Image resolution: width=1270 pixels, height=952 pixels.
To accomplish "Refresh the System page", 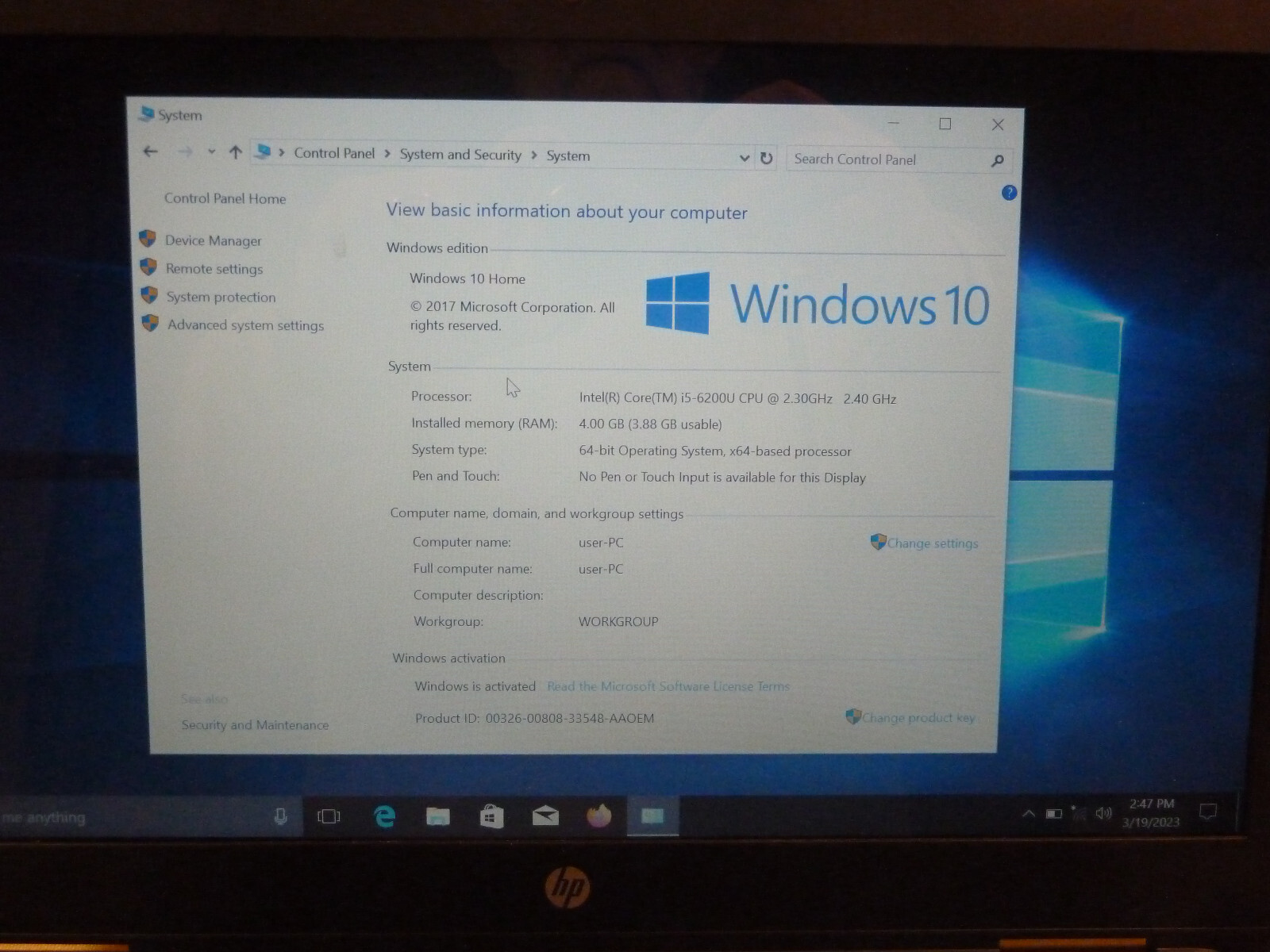I will [x=766, y=158].
